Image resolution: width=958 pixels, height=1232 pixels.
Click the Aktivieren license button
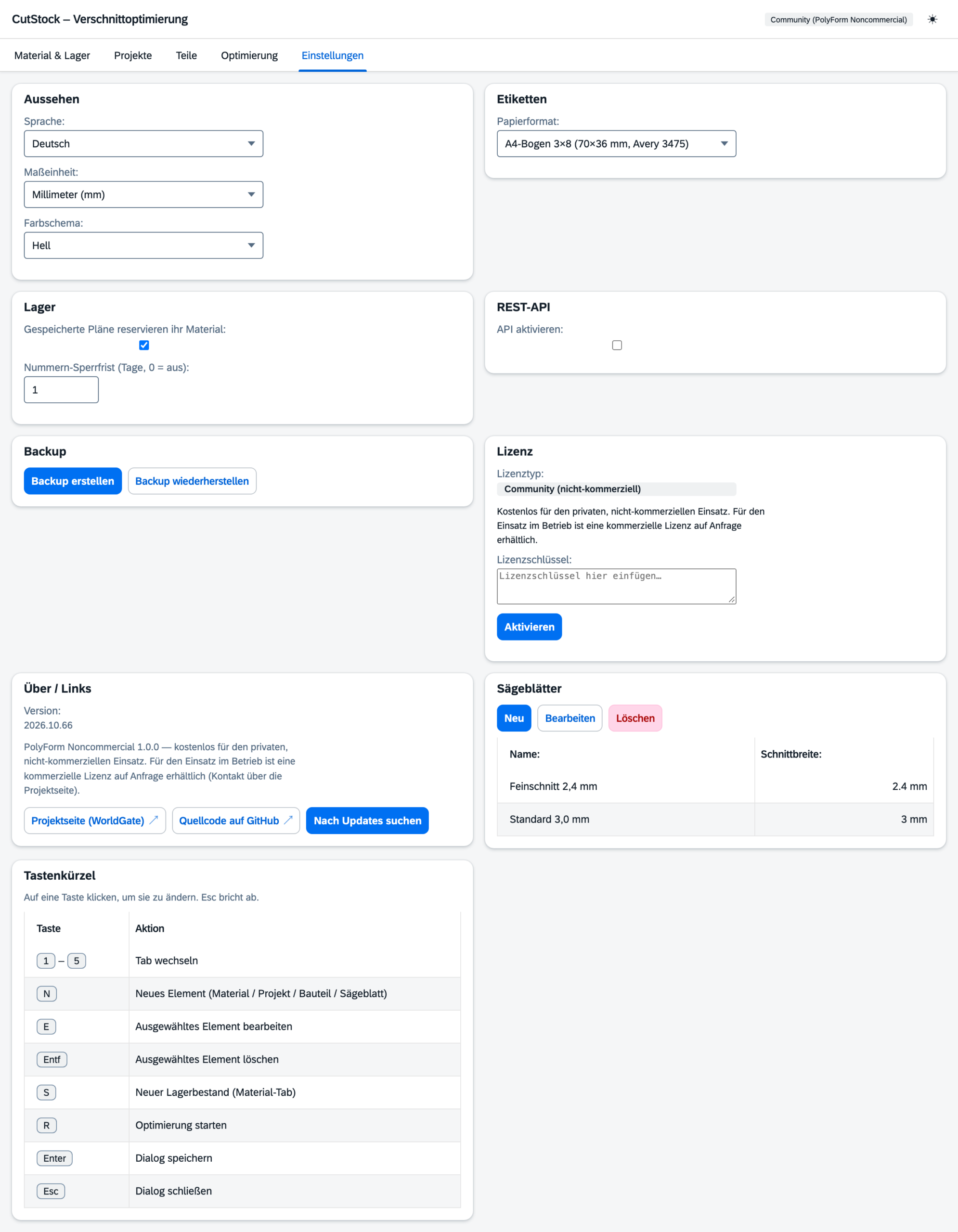pyautogui.click(x=529, y=627)
